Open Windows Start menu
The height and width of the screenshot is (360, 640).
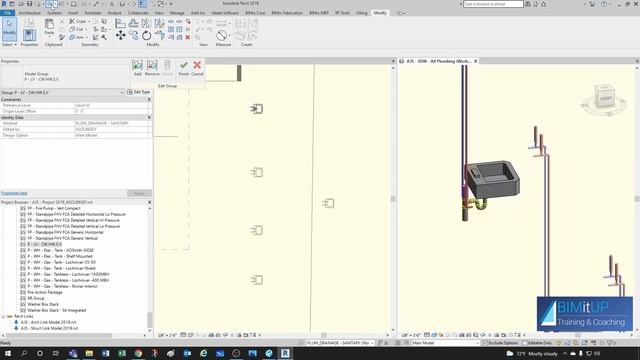click(7, 353)
